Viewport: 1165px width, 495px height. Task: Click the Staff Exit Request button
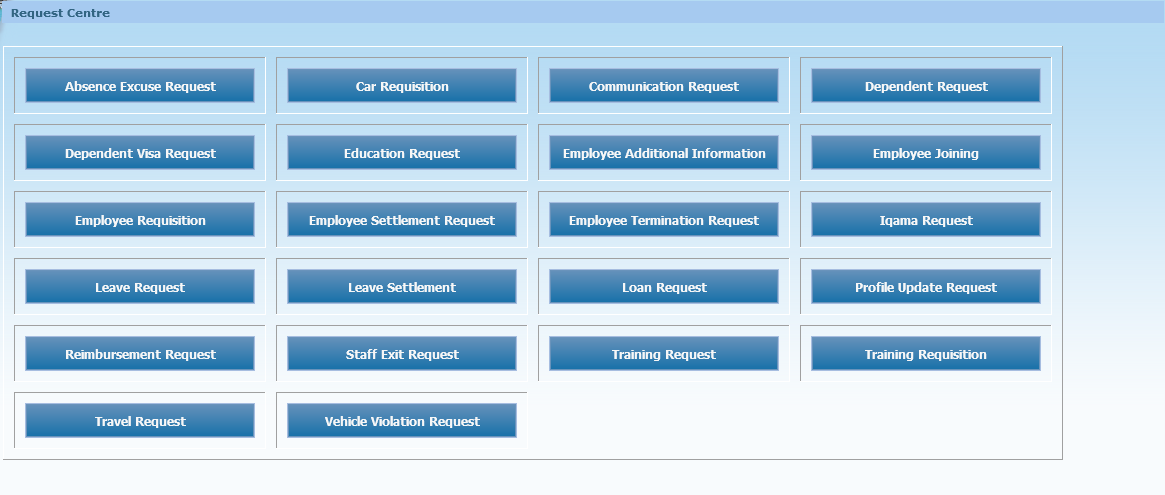click(x=402, y=354)
